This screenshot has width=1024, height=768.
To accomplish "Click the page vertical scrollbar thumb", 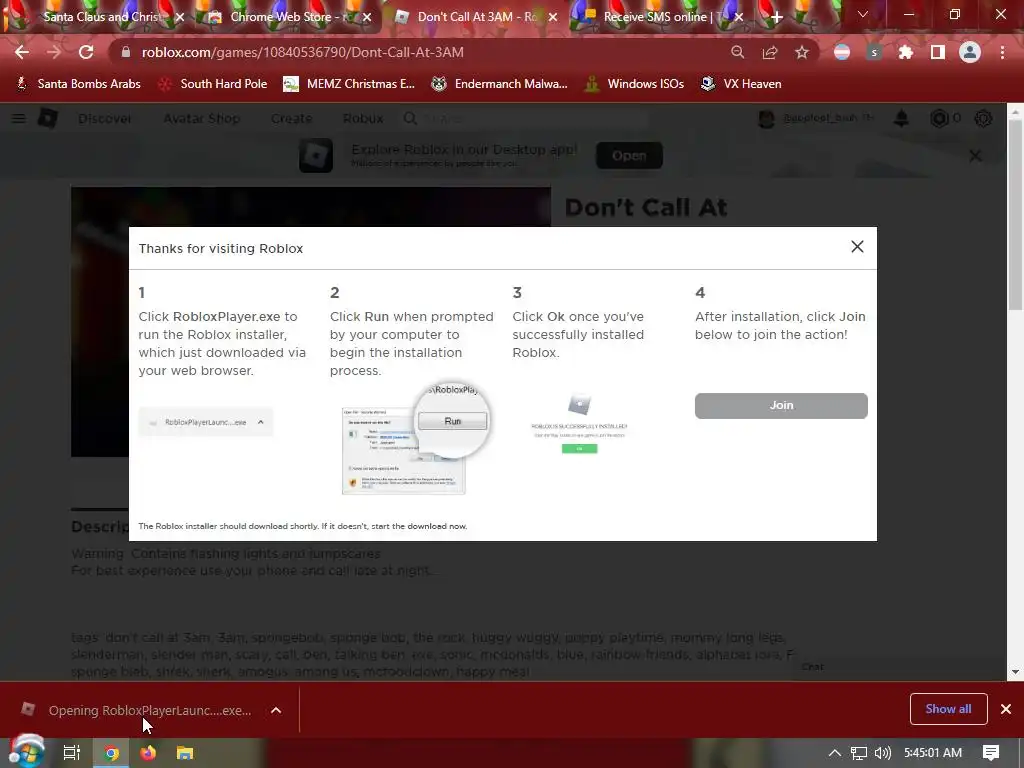I will [x=1015, y=216].
